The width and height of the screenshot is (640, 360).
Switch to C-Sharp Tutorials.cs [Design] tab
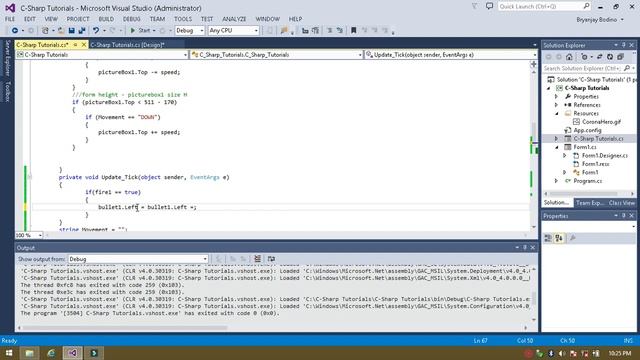pos(127,45)
